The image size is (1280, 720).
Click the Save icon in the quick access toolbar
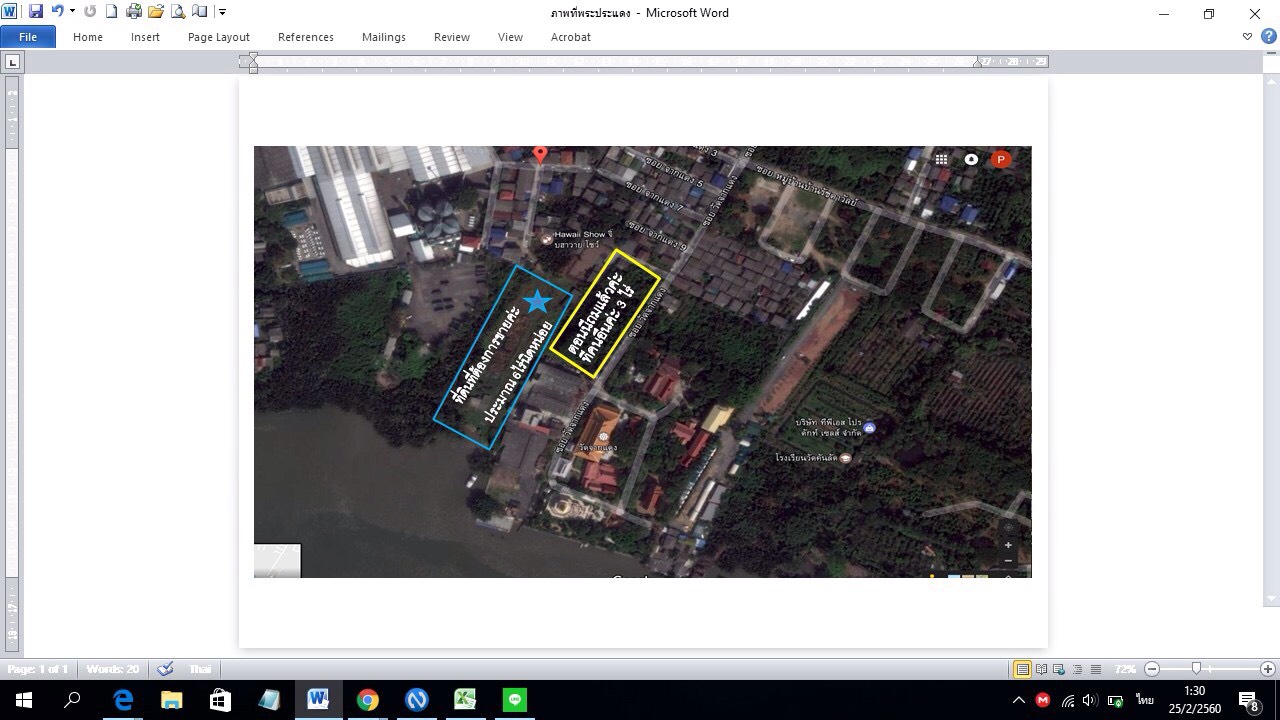(36, 12)
